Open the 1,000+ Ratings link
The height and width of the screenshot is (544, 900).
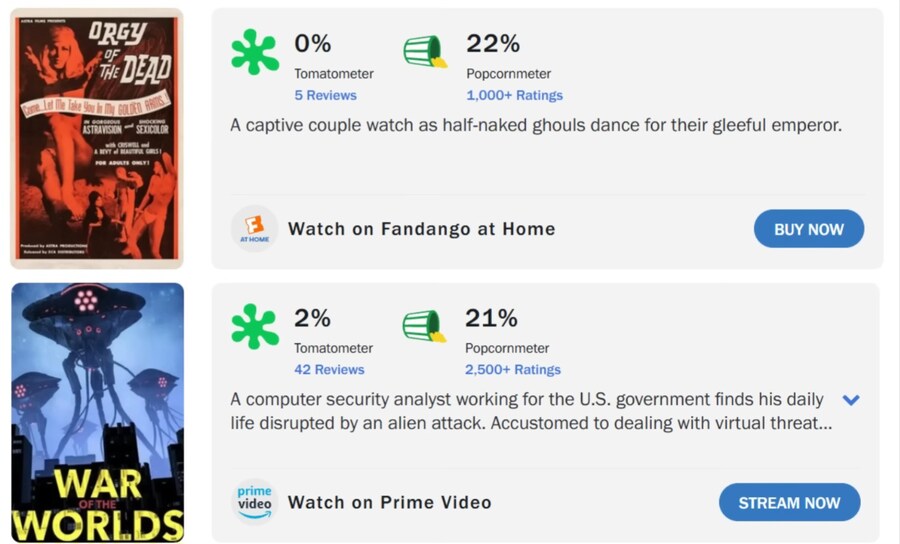(x=514, y=95)
